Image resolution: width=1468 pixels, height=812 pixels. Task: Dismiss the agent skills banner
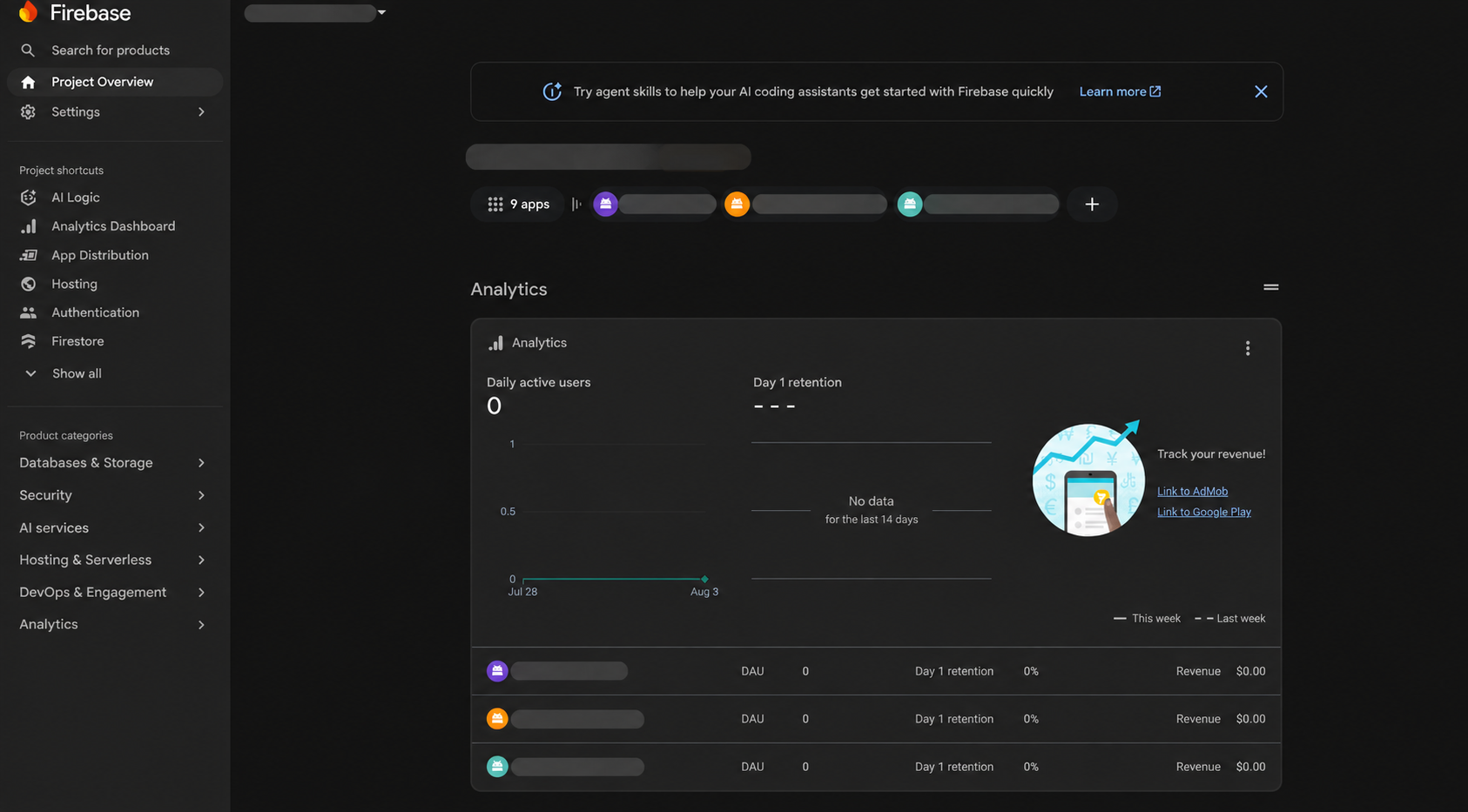point(1261,91)
